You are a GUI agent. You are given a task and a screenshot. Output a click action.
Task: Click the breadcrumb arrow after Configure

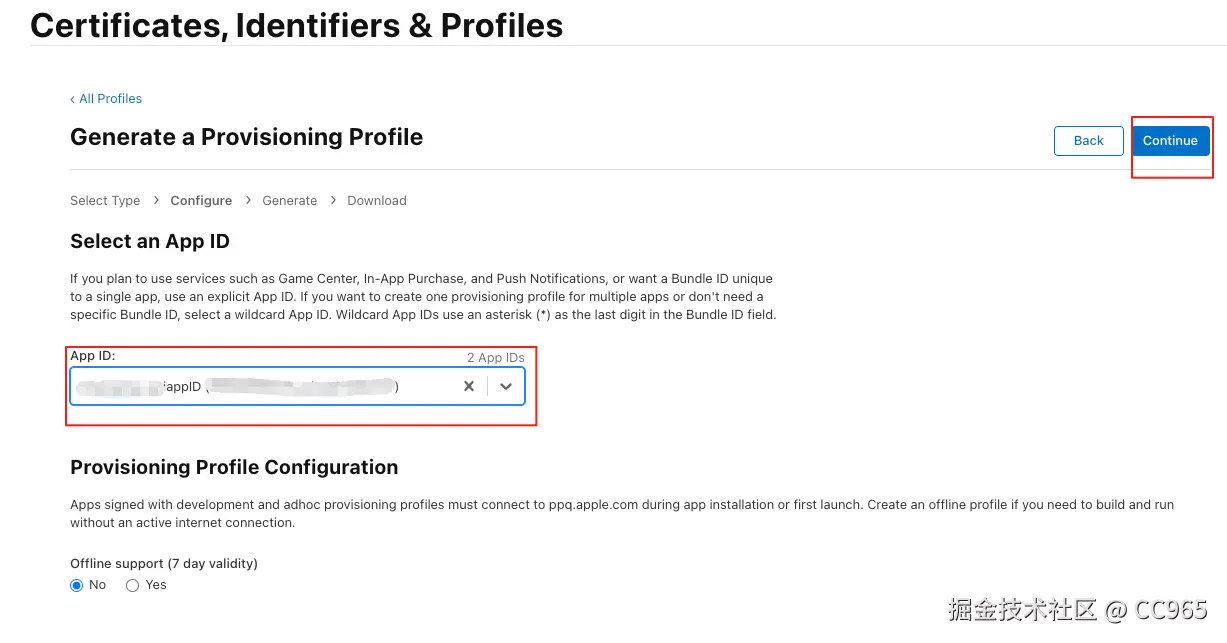247,200
